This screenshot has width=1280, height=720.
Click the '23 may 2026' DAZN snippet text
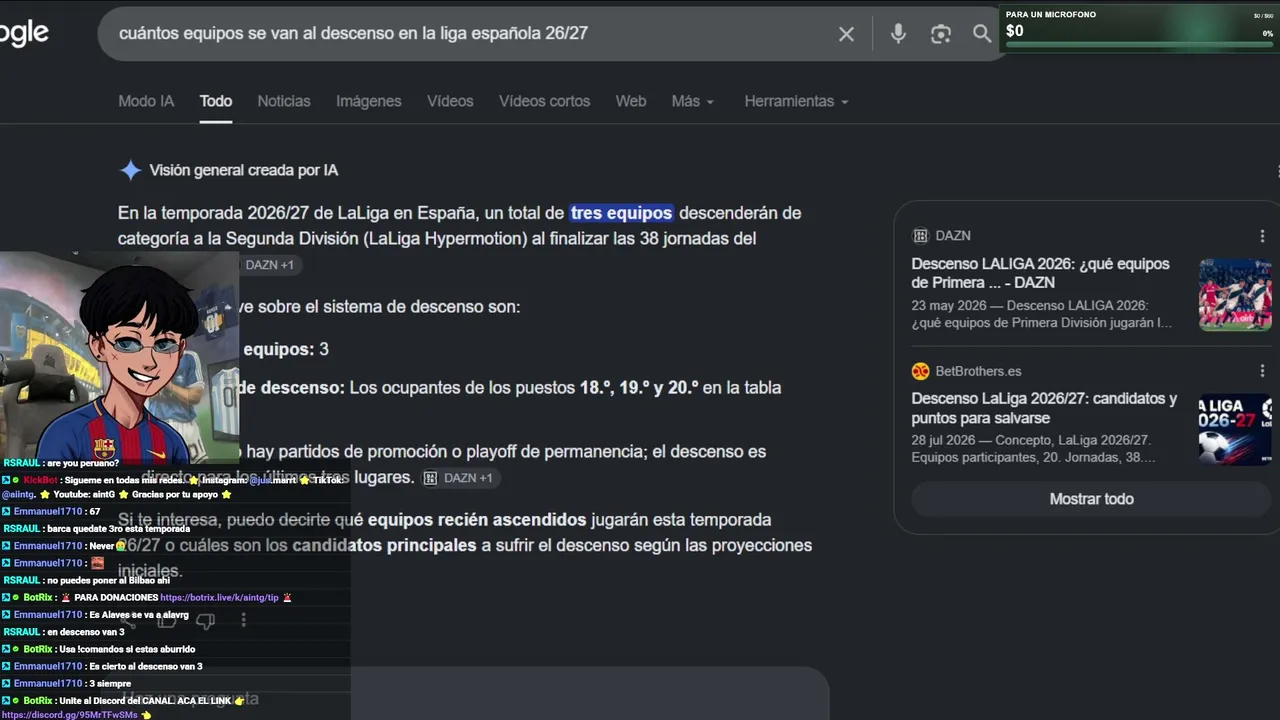(x=1041, y=314)
